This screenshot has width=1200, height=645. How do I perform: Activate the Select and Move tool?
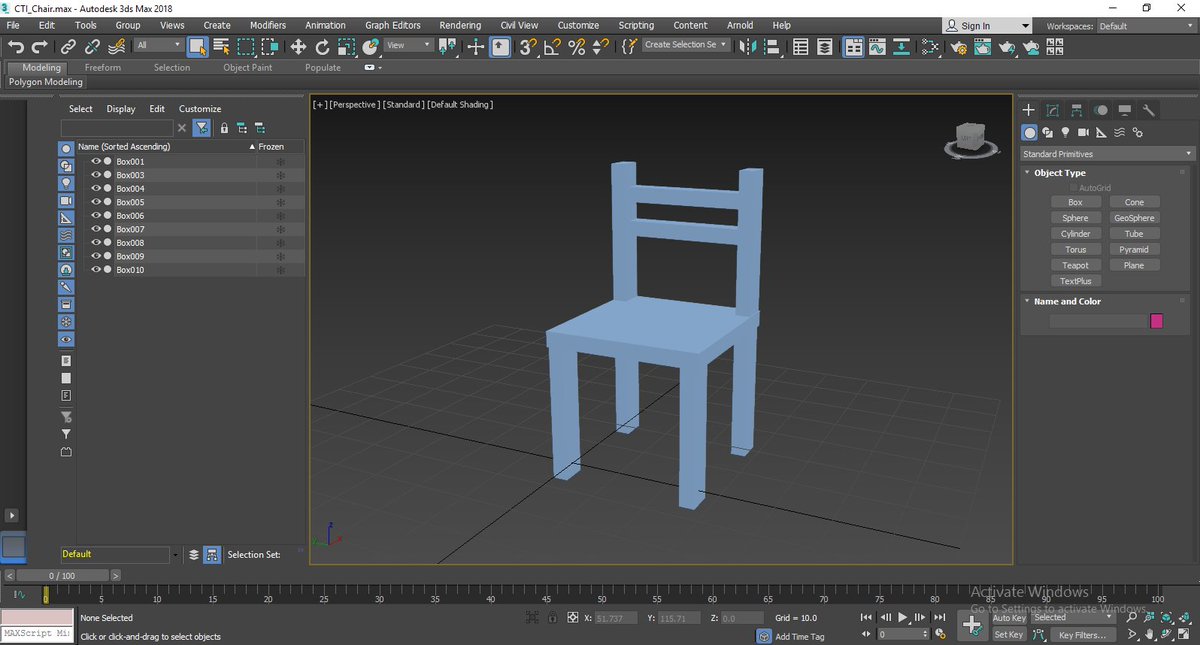pyautogui.click(x=298, y=46)
